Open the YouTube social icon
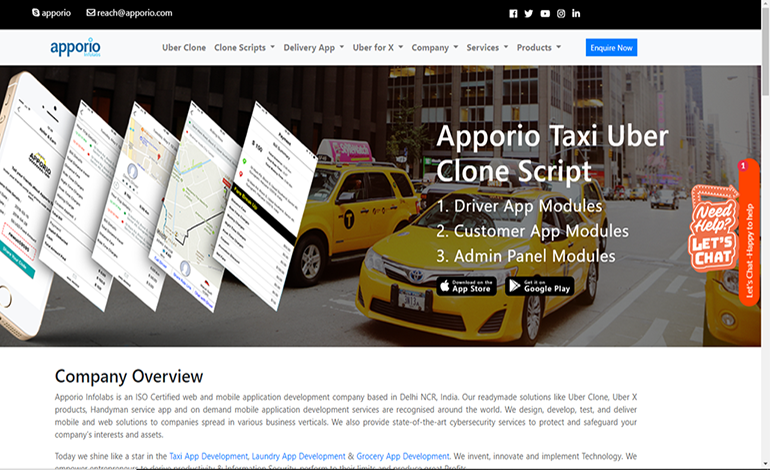Screen dimensions: 770x470 pyautogui.click(x=545, y=13)
